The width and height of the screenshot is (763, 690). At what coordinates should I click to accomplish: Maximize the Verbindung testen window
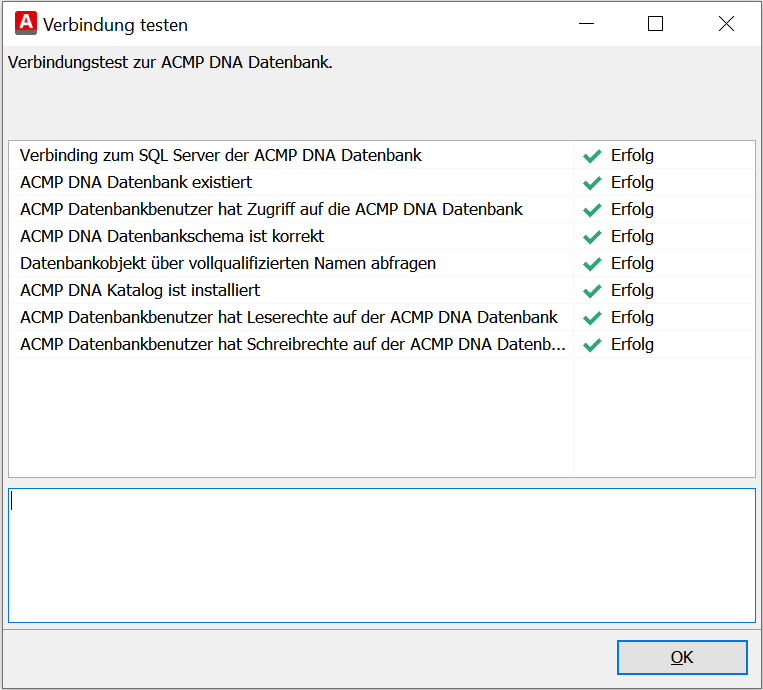tap(655, 23)
